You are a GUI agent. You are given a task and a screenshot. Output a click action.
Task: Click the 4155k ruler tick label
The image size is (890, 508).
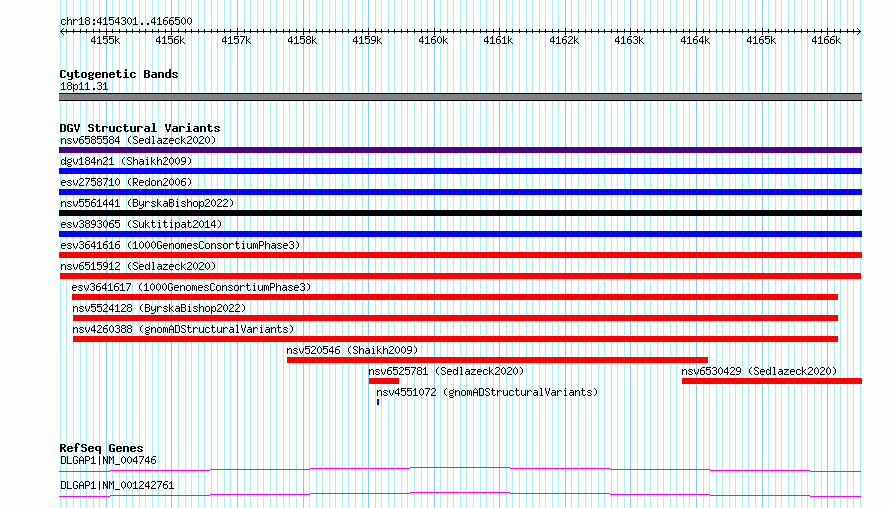pos(105,40)
